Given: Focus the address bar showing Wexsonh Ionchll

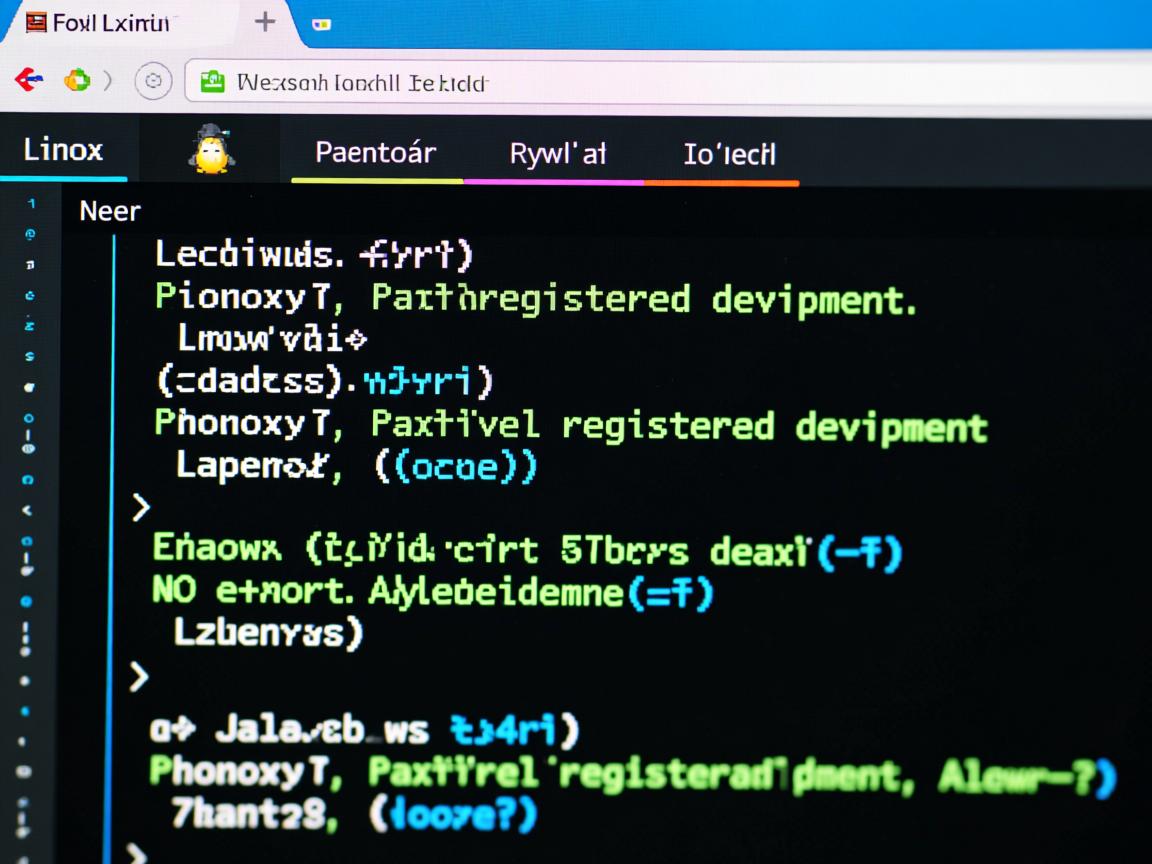Looking at the screenshot, I should click(600, 82).
